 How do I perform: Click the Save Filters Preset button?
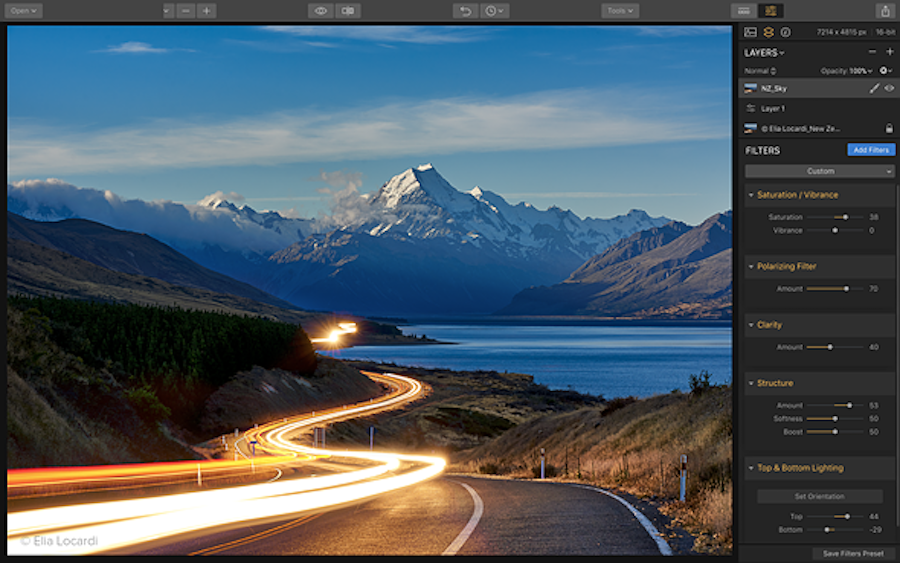pyautogui.click(x=852, y=553)
